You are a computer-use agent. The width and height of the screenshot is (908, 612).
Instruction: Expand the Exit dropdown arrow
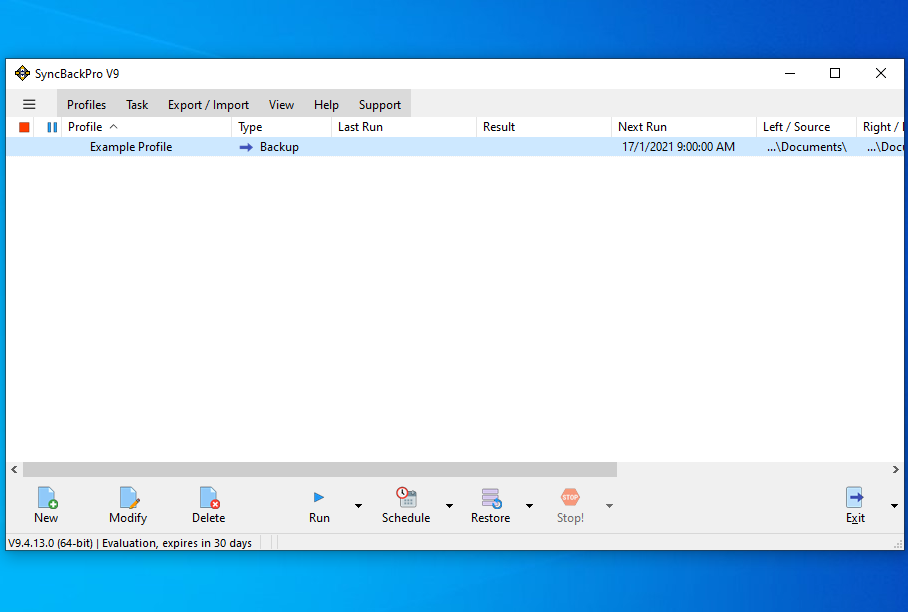point(893,506)
